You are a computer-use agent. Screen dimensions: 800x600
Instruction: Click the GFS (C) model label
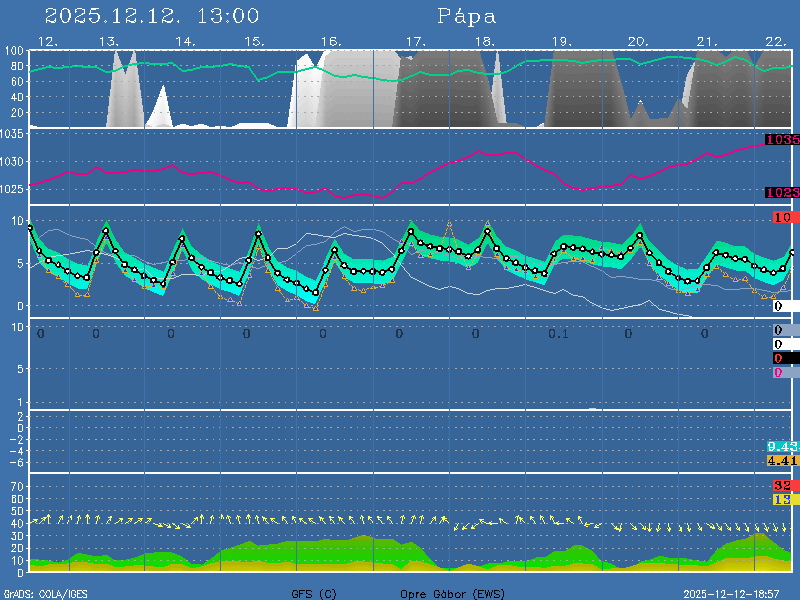[314, 594]
